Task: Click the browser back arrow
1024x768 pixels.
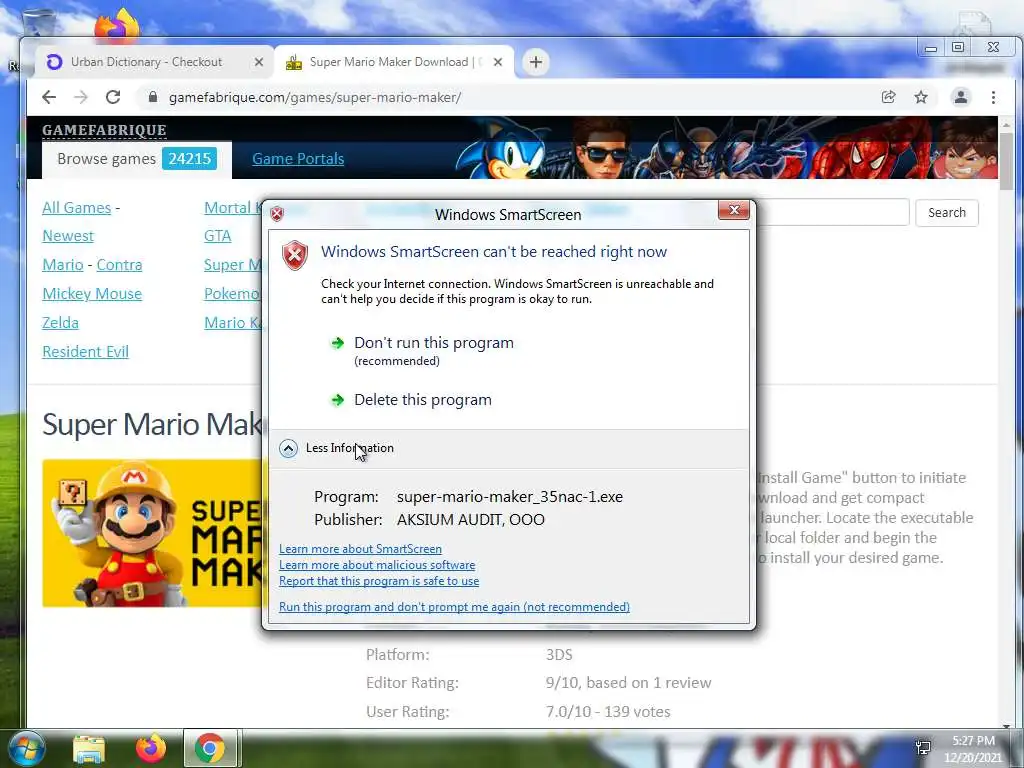Action: [49, 97]
